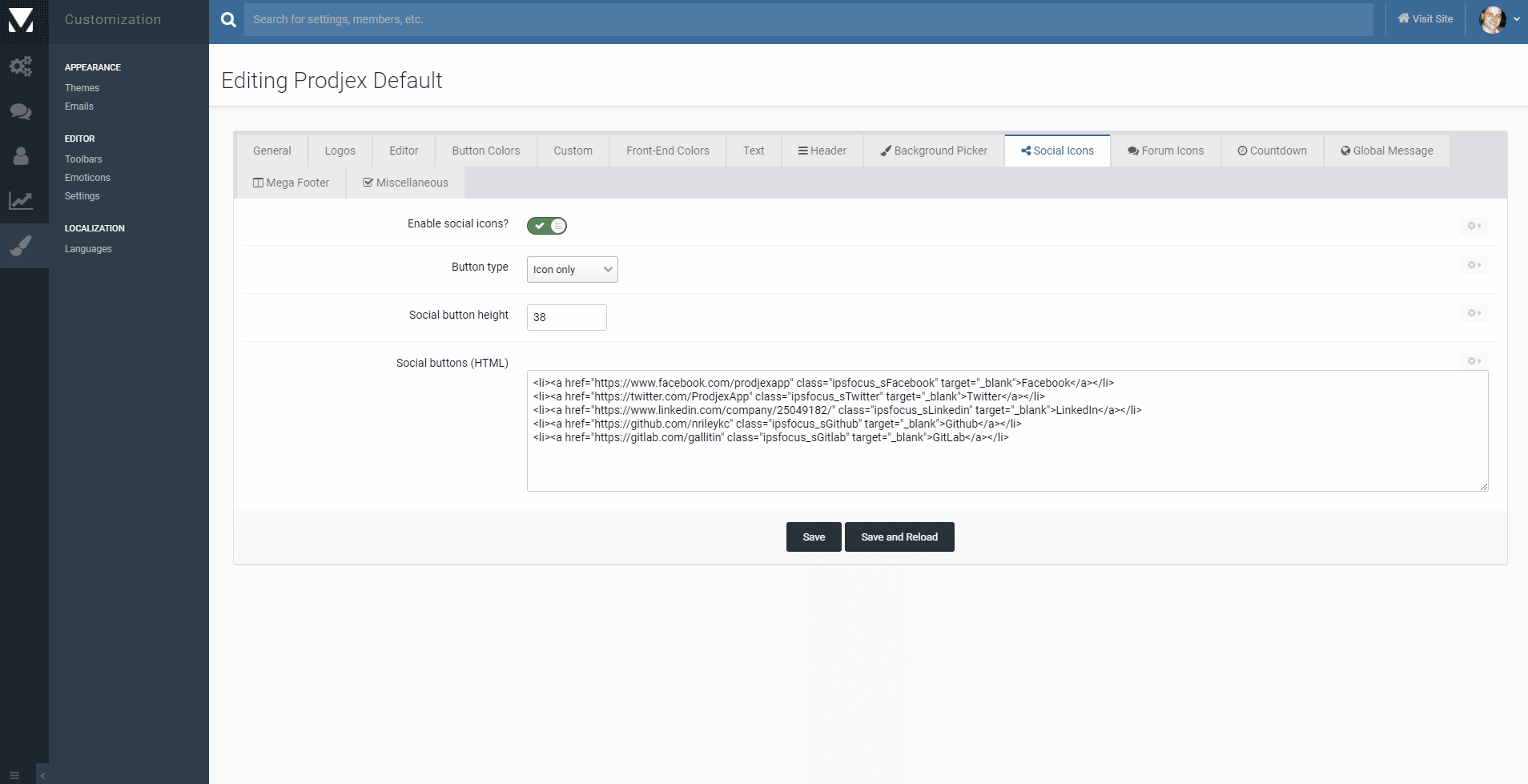This screenshot has width=1528, height=784.
Task: Click the Save and Reload button
Action: (899, 537)
